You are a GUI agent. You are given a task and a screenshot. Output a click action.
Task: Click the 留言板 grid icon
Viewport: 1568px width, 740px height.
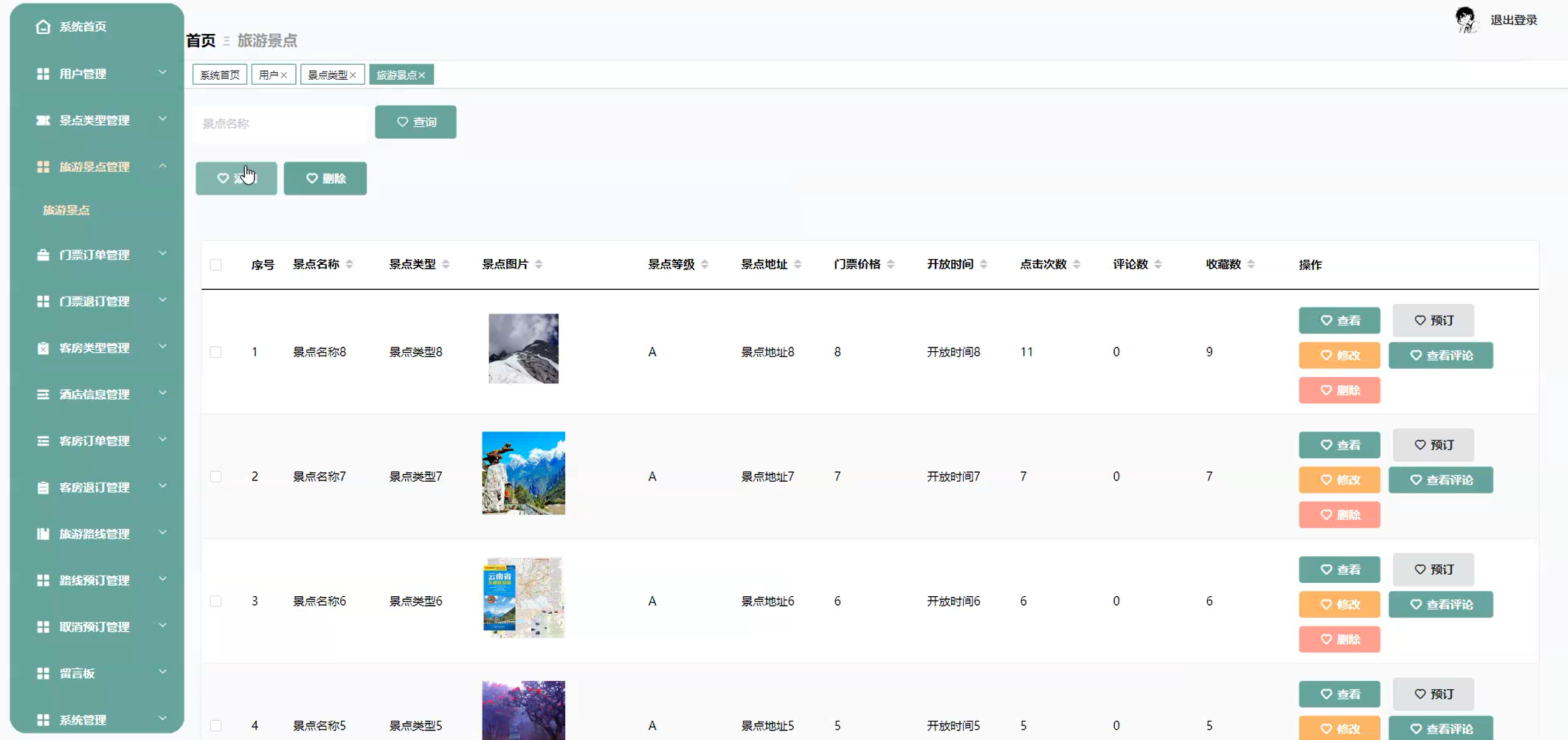(x=43, y=673)
